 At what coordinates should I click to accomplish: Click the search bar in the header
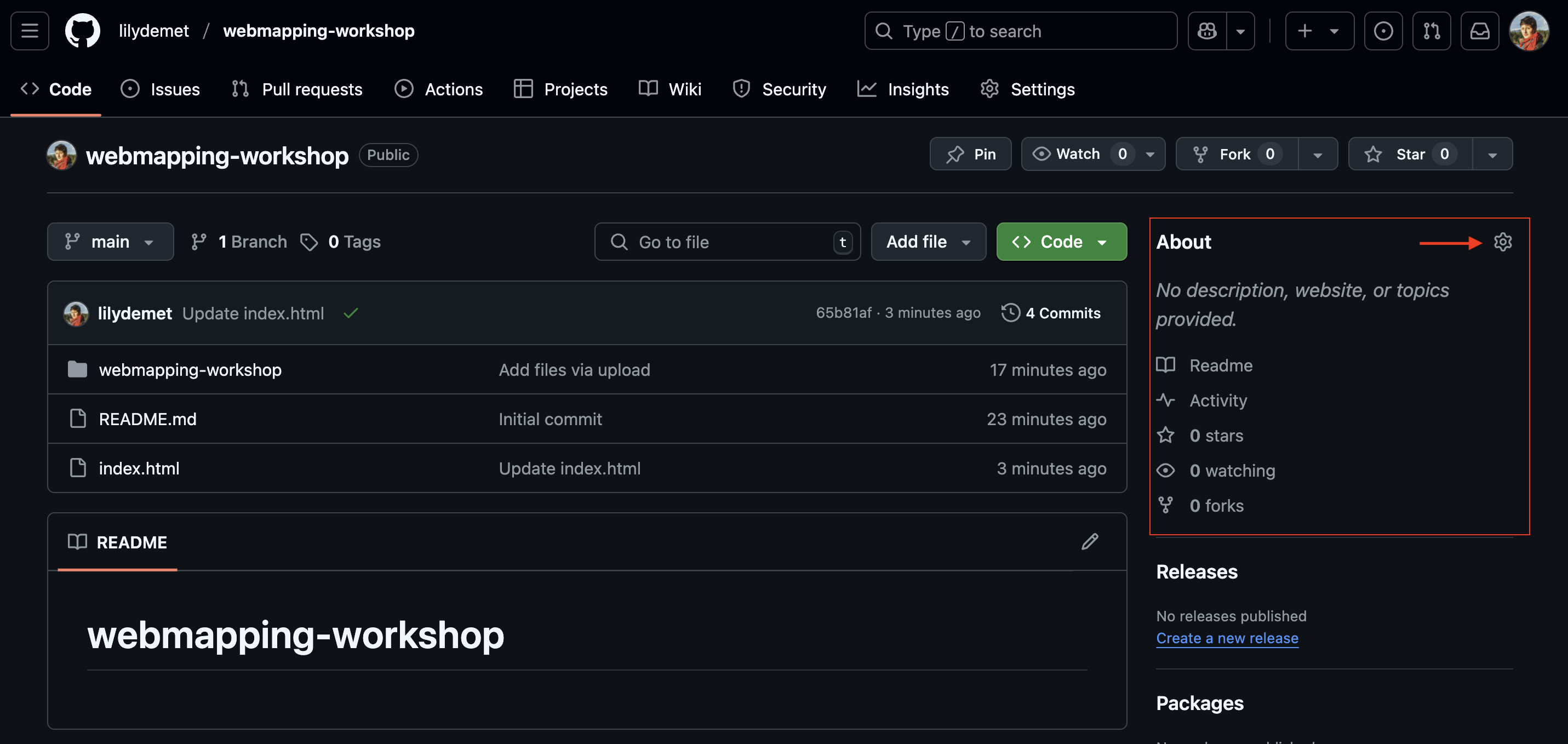pyautogui.click(x=1020, y=31)
